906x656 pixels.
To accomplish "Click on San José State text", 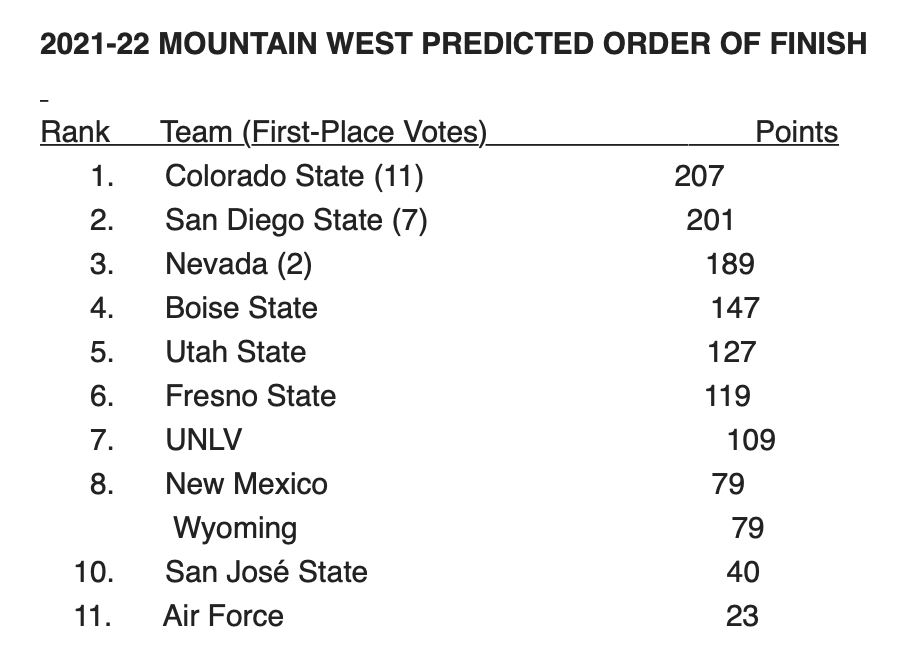I will tap(266, 572).
